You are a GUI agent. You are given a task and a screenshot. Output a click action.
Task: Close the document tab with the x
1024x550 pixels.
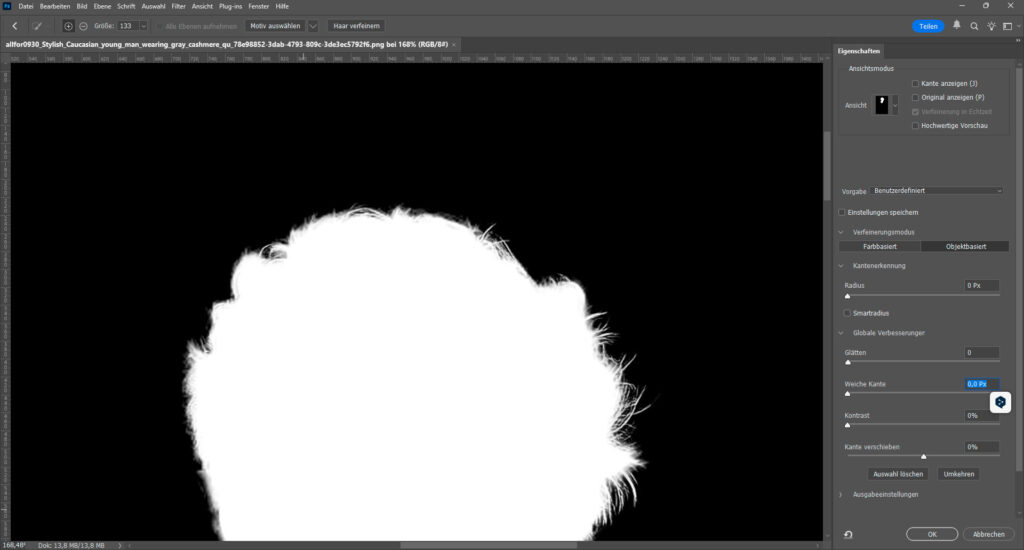[x=454, y=44]
